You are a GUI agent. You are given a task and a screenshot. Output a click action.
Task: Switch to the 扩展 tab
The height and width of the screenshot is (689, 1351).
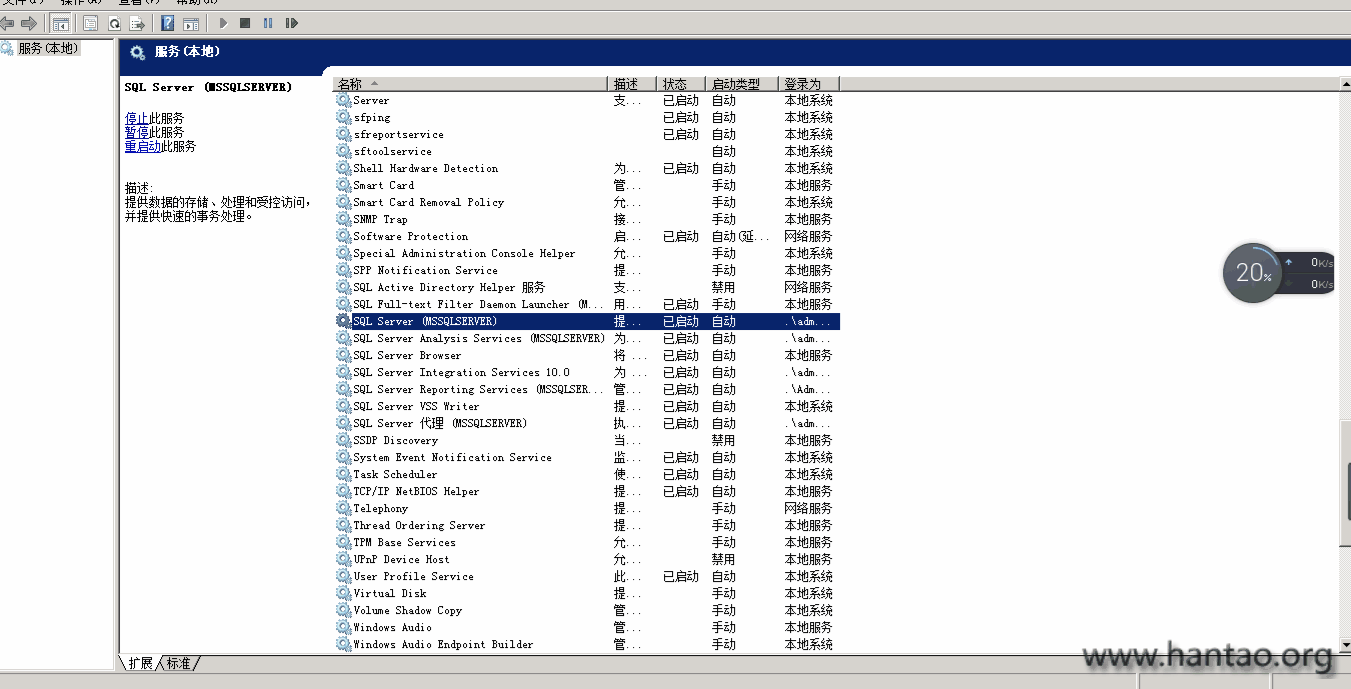(x=140, y=663)
